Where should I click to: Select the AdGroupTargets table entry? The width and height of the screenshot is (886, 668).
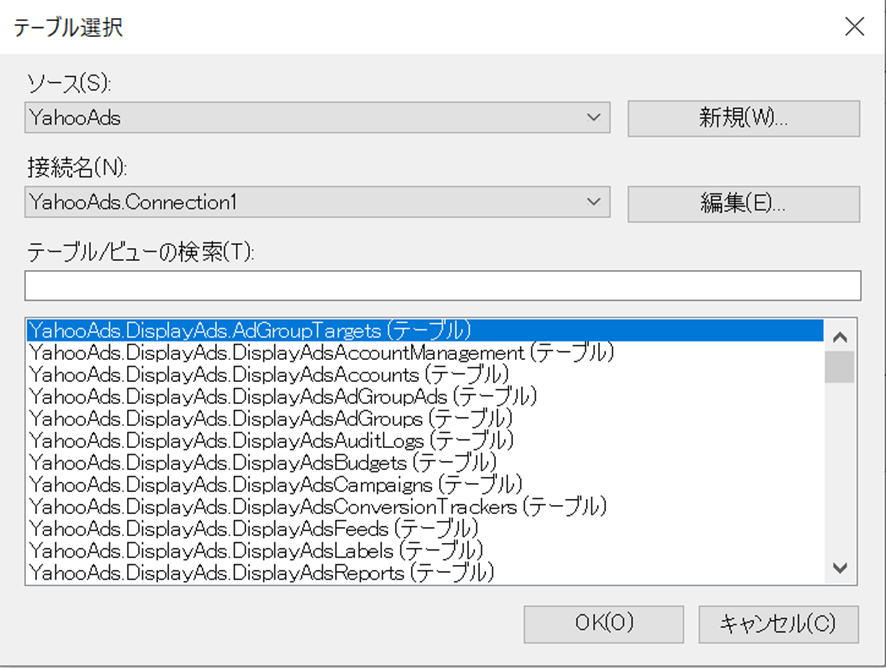pyautogui.click(x=250, y=330)
